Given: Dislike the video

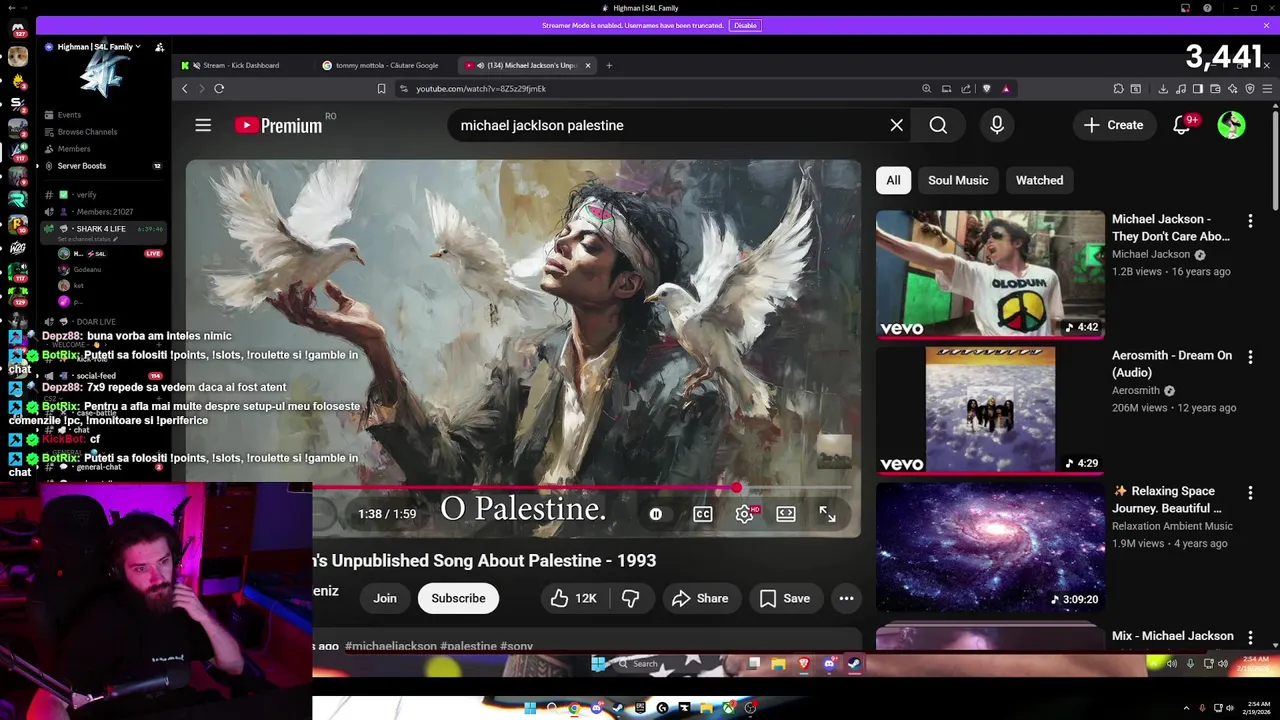Looking at the screenshot, I should click(630, 598).
